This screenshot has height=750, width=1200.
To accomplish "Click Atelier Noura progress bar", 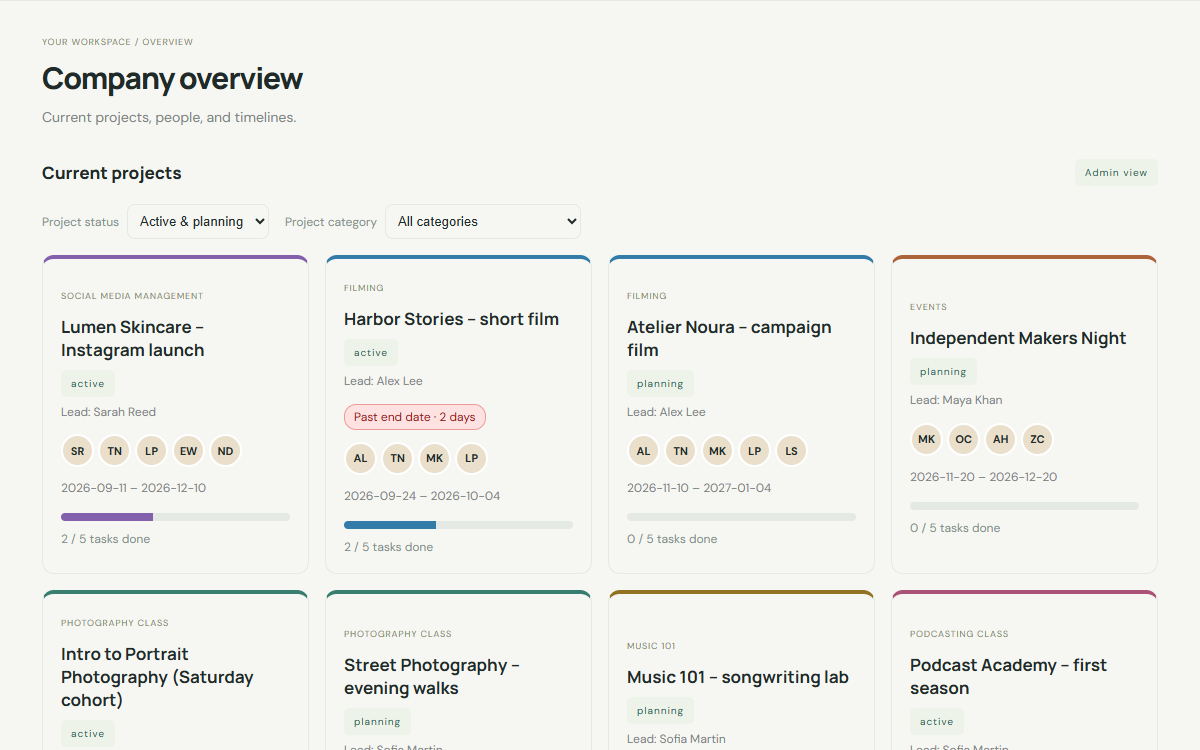I will pyautogui.click(x=741, y=517).
